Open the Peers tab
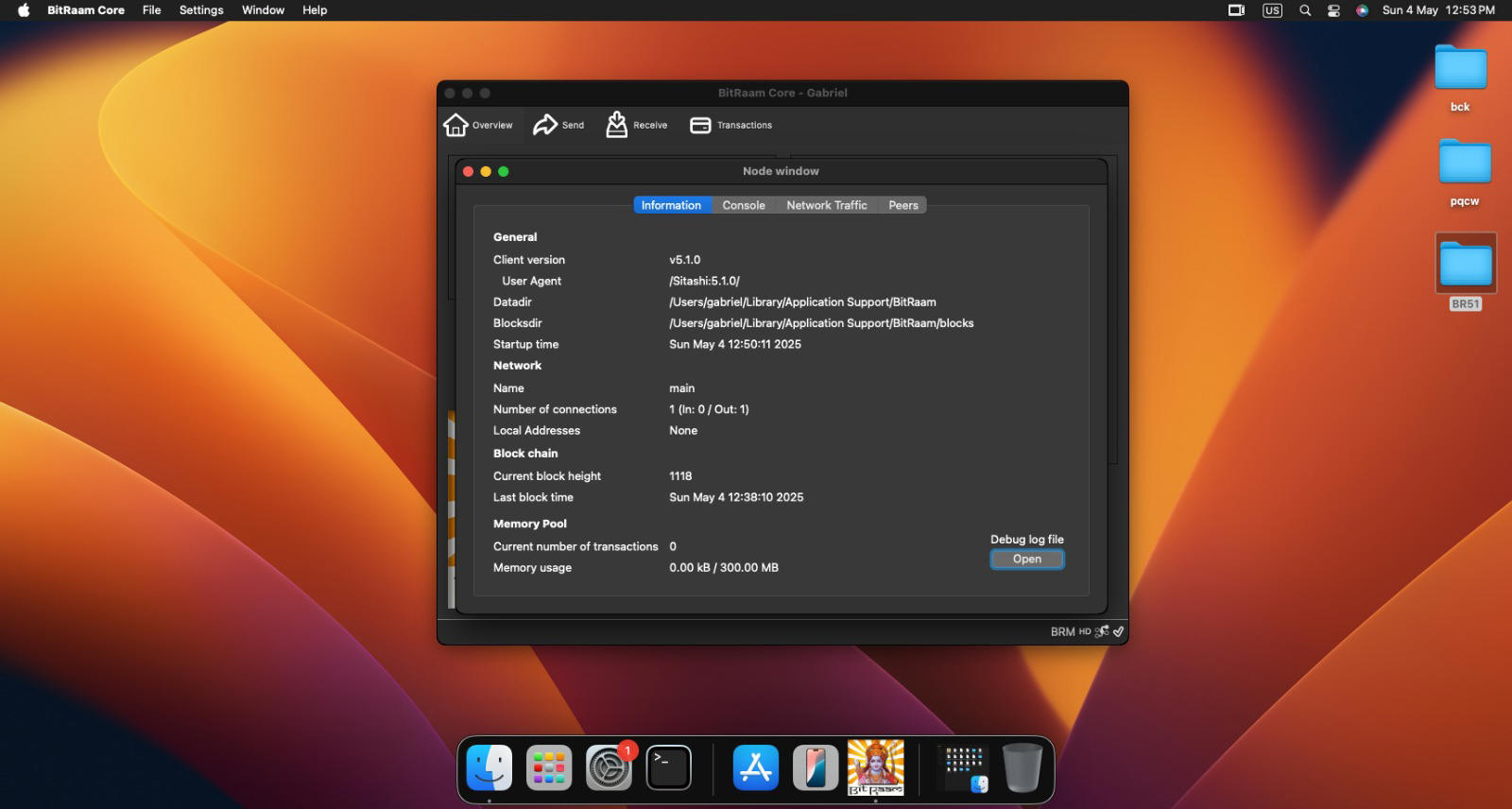This screenshot has width=1512, height=809. (x=902, y=205)
